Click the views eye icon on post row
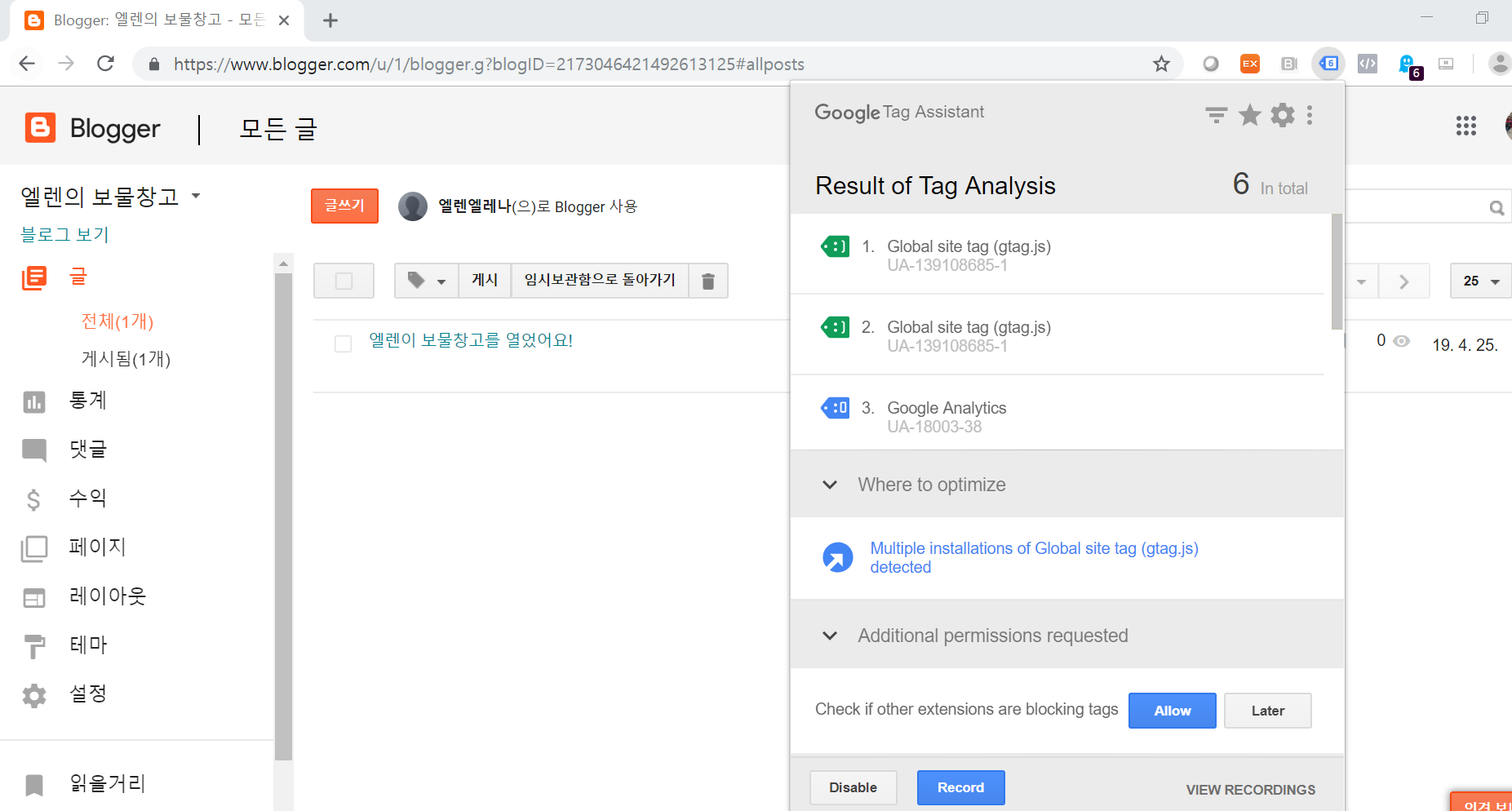 click(x=1401, y=341)
